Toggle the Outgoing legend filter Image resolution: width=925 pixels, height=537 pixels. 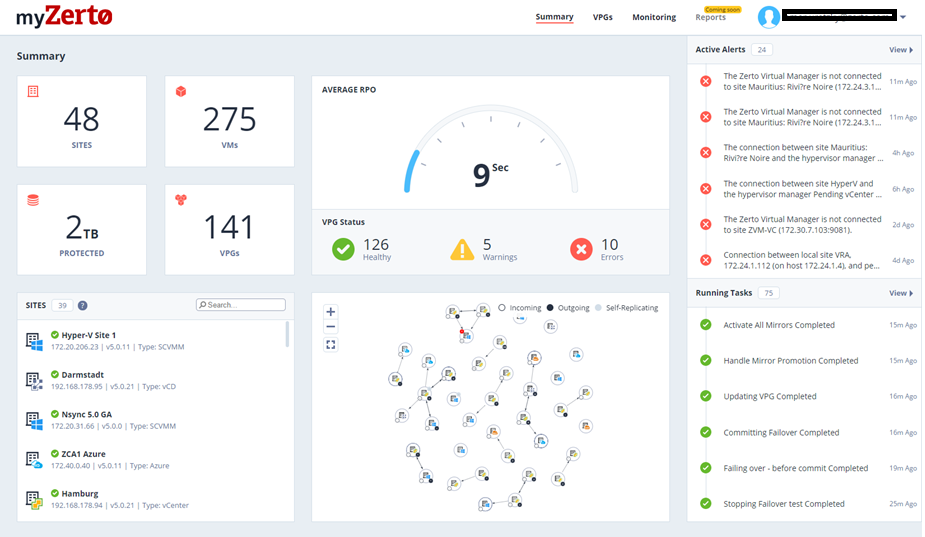coord(568,307)
